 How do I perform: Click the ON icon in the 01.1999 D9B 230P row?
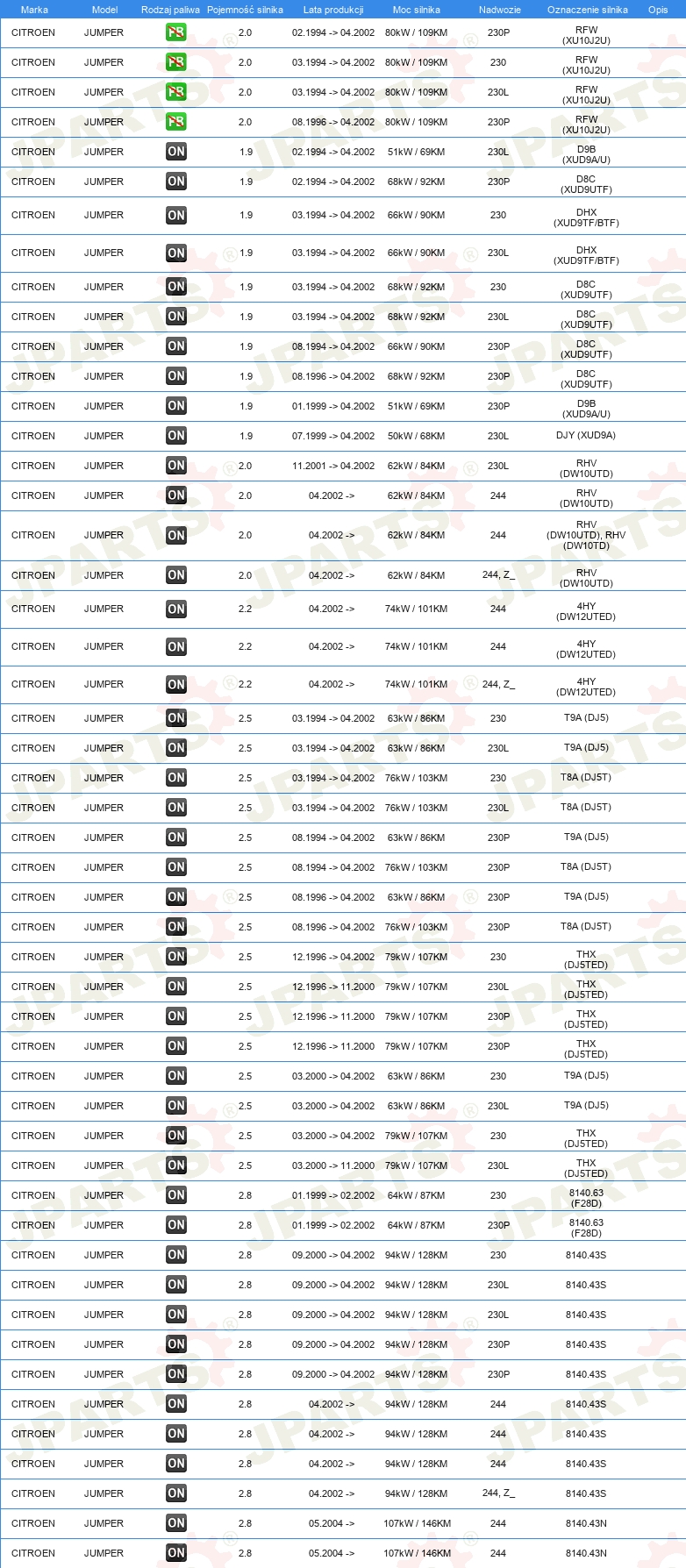click(176, 406)
